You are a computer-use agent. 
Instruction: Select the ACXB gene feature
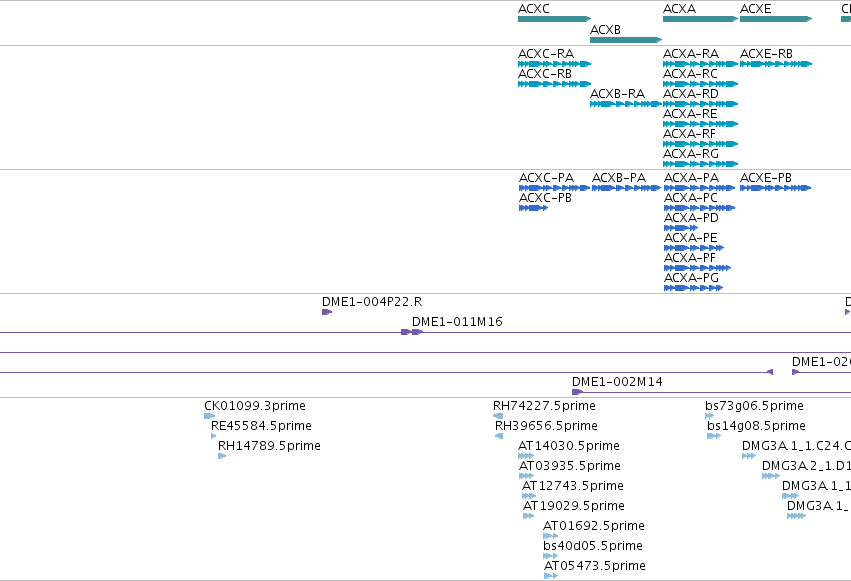point(626,40)
